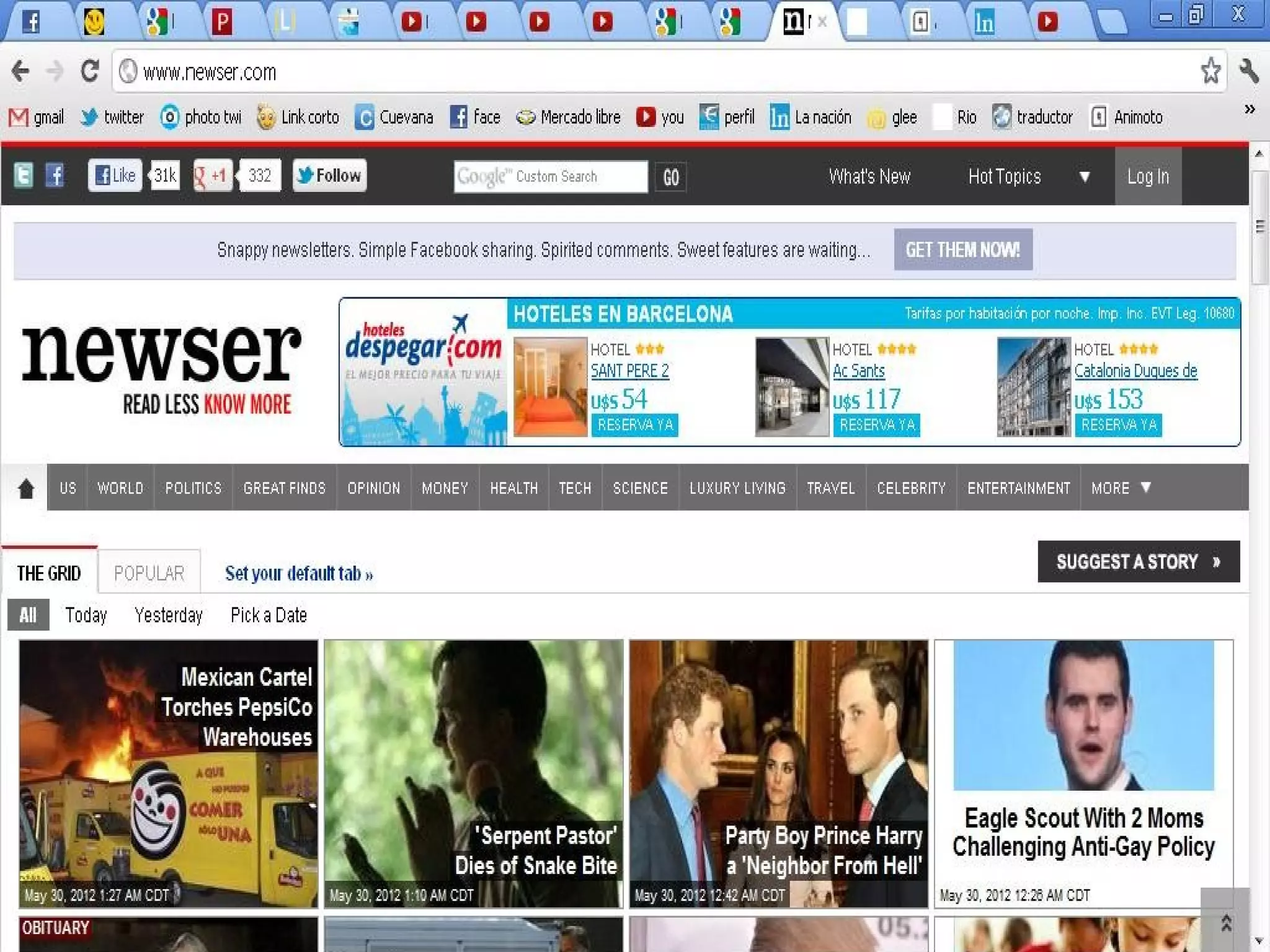Open the La nación bookmark
1270x952 pixels.
(x=810, y=117)
